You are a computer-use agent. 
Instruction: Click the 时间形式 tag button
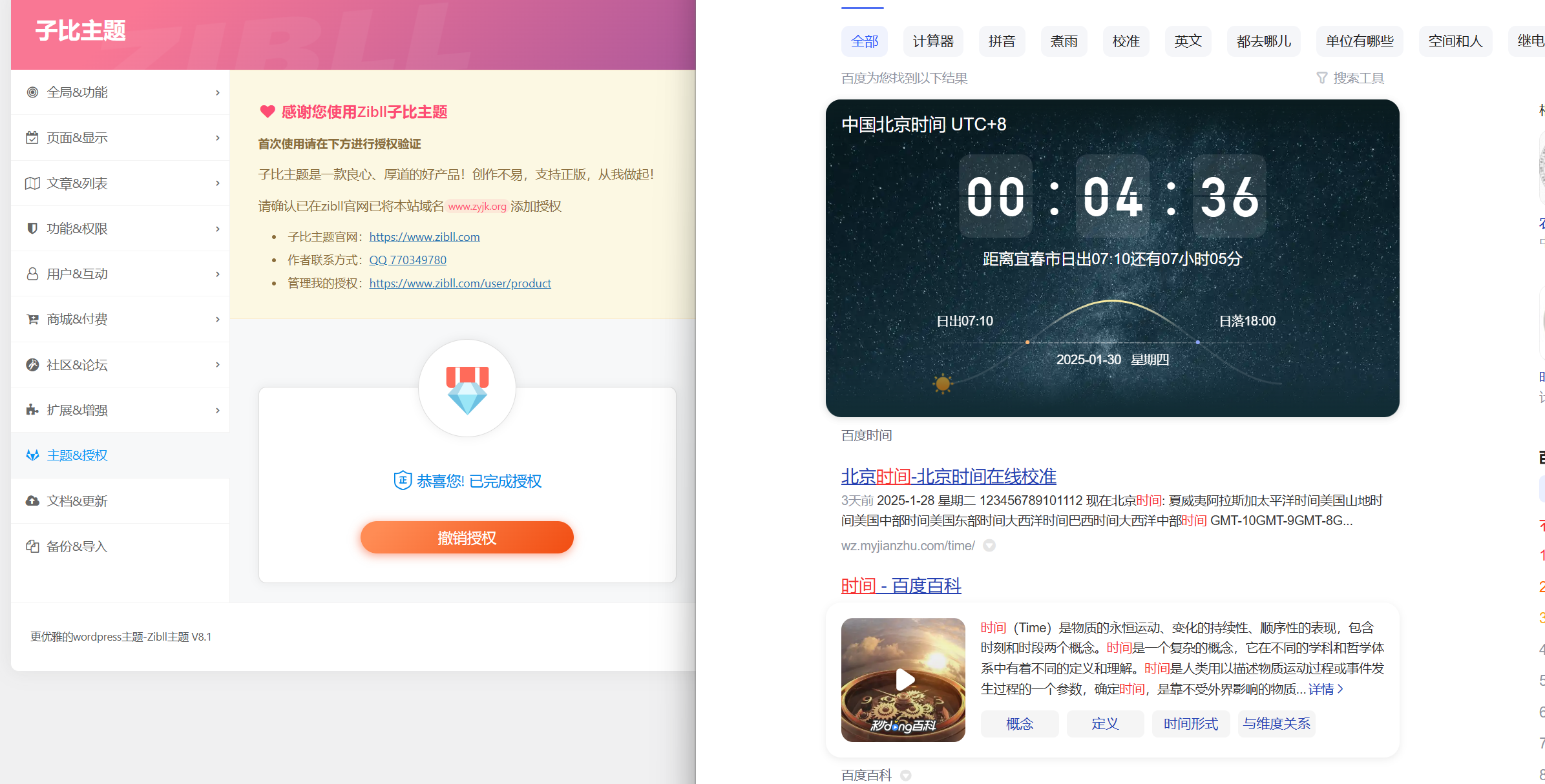click(1191, 724)
